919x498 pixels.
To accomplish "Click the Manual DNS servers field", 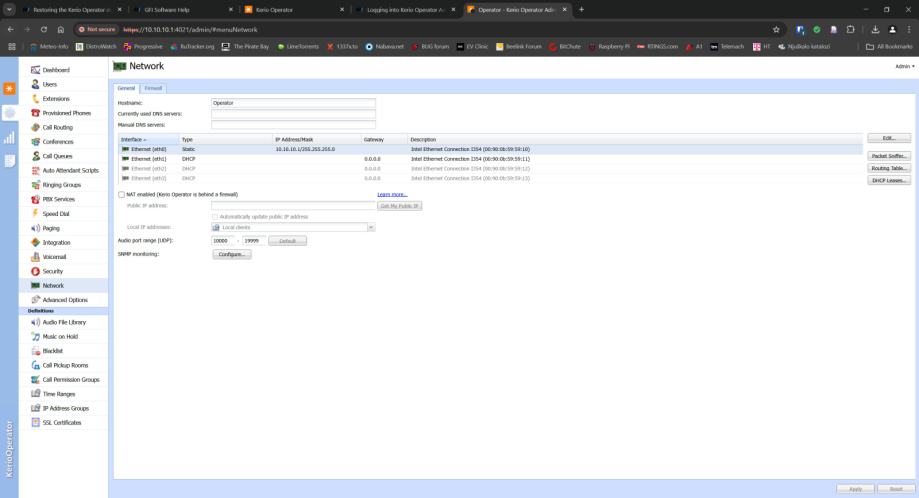I will pos(293,125).
